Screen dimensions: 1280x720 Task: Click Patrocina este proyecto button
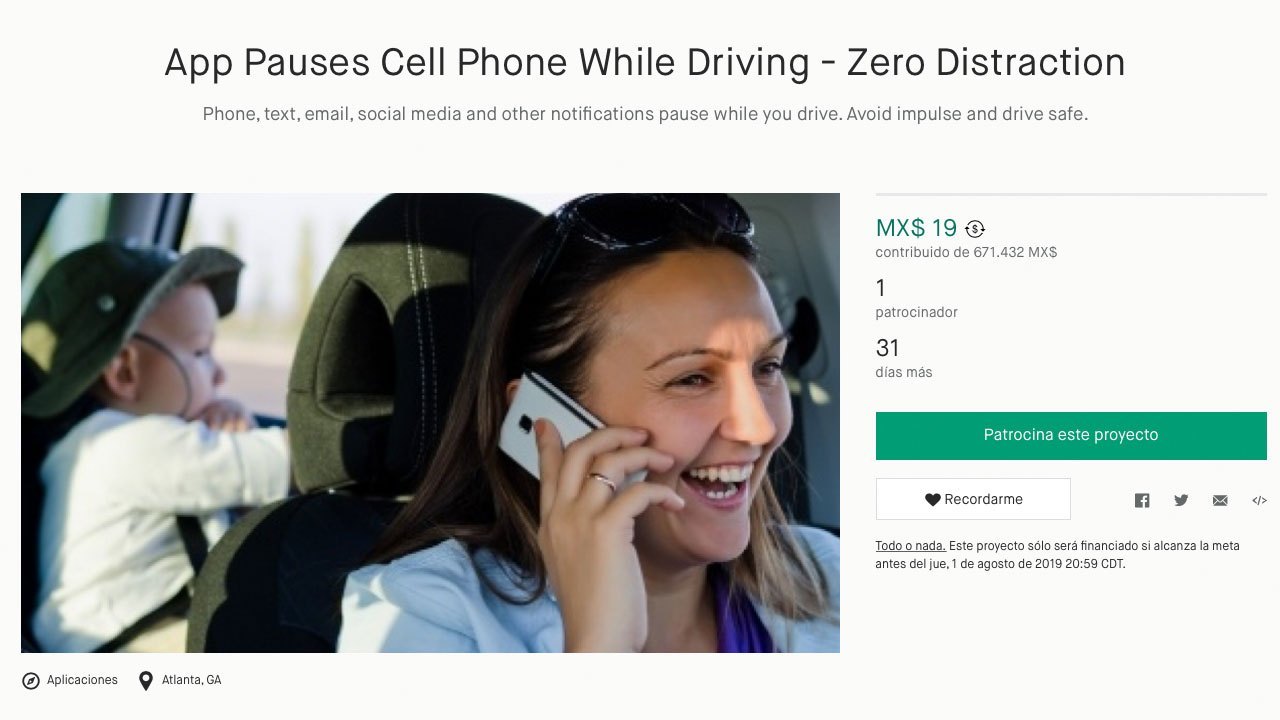tap(1071, 435)
